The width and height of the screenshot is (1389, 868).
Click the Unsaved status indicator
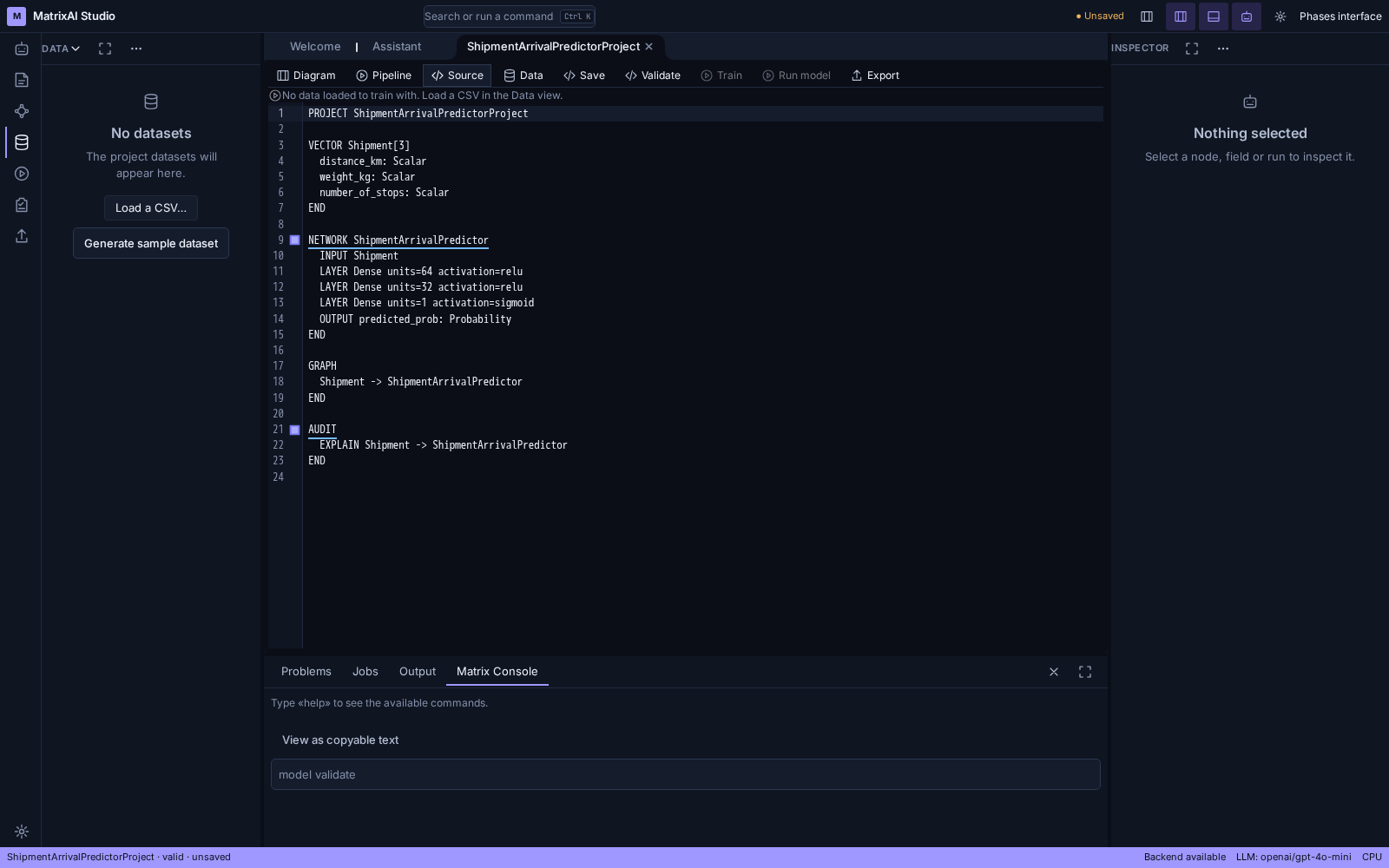point(1100,16)
